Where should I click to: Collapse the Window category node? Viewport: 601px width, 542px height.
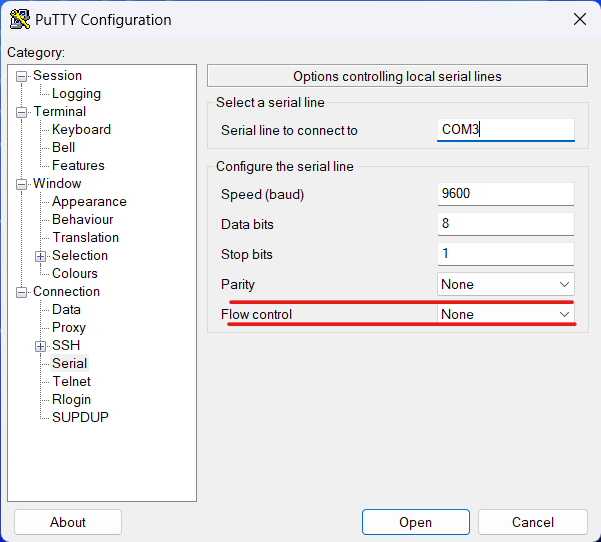tap(23, 184)
